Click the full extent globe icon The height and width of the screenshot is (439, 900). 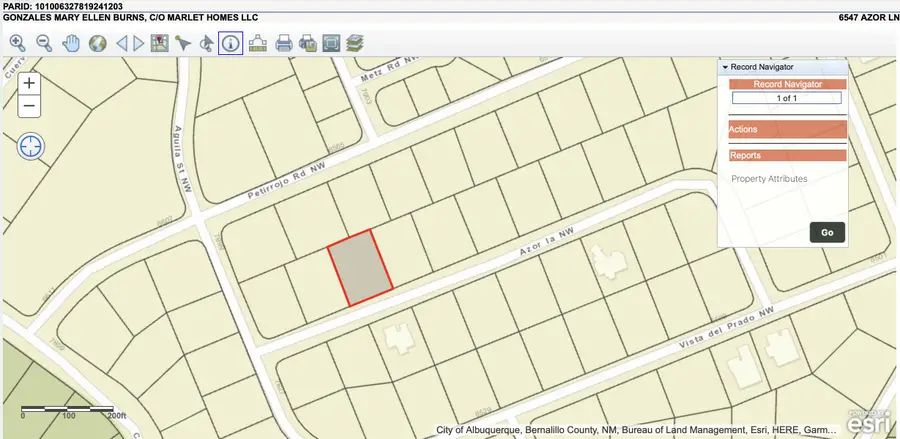tap(97, 42)
